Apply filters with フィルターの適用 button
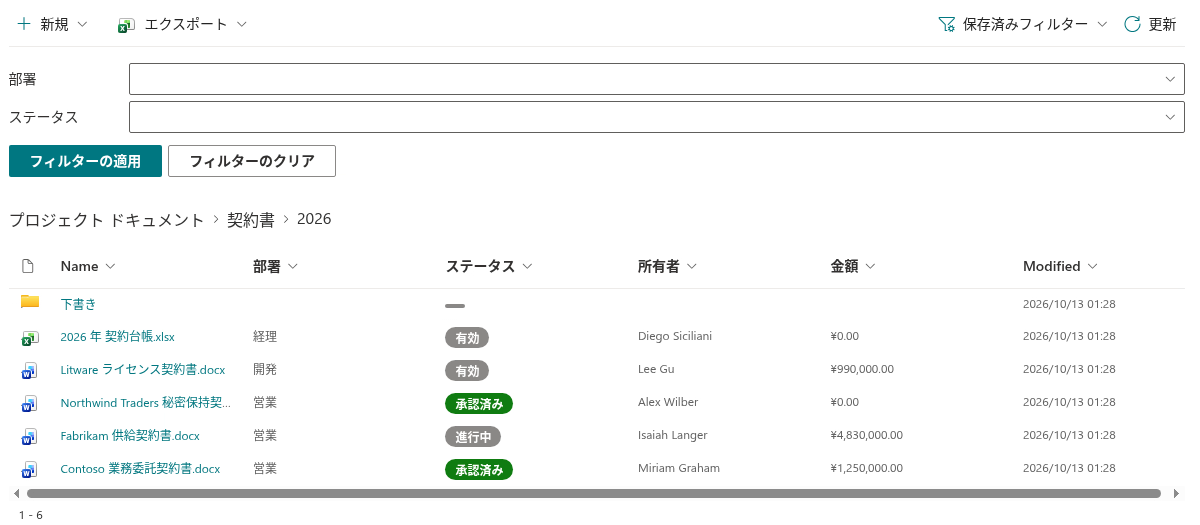Viewport: 1200px width, 525px height. click(85, 161)
